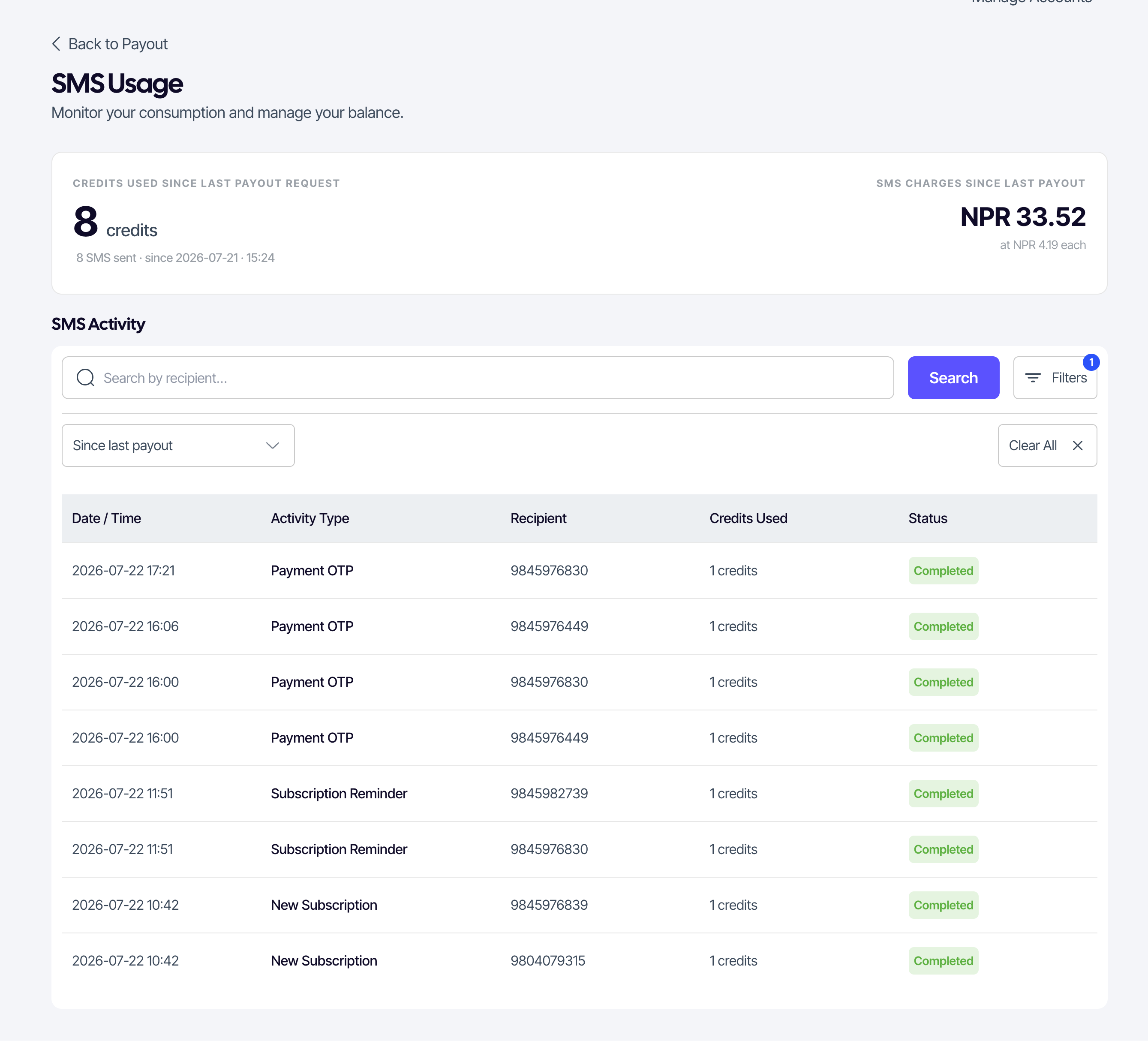Click New Subscription for recipient 9804079315
The height and width of the screenshot is (1041, 1148).
click(x=324, y=961)
